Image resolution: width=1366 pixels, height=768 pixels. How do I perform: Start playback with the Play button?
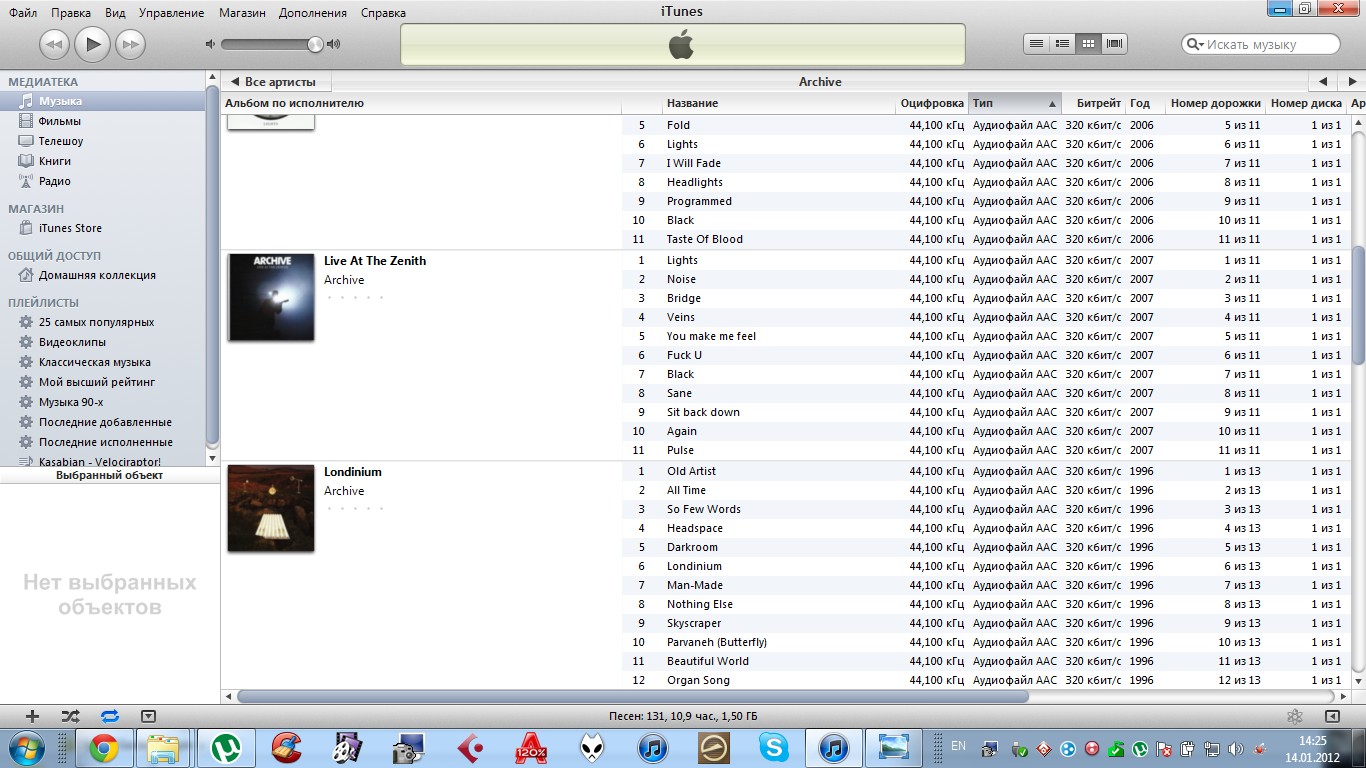(x=92, y=44)
